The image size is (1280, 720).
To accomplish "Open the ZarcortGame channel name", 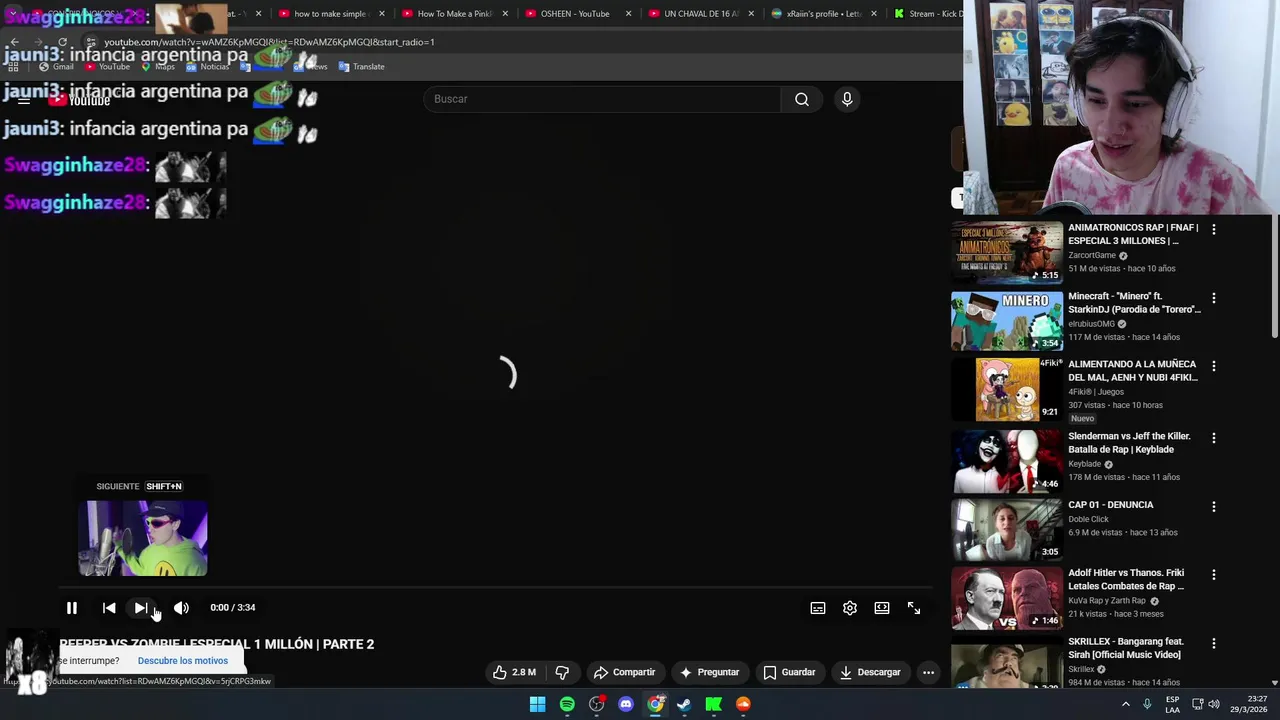I will (x=1092, y=255).
